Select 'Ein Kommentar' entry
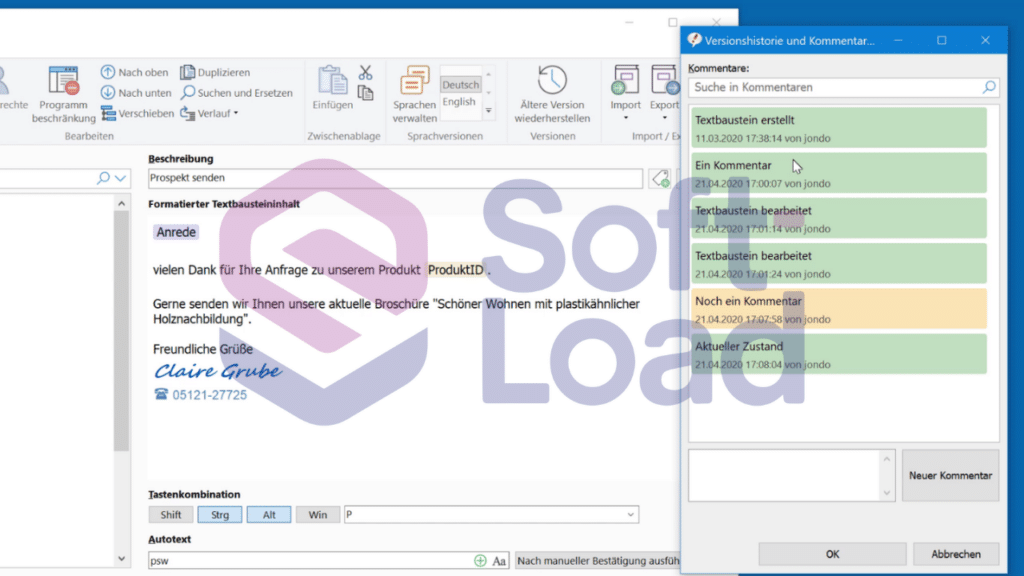This screenshot has width=1024, height=576. tap(839, 173)
